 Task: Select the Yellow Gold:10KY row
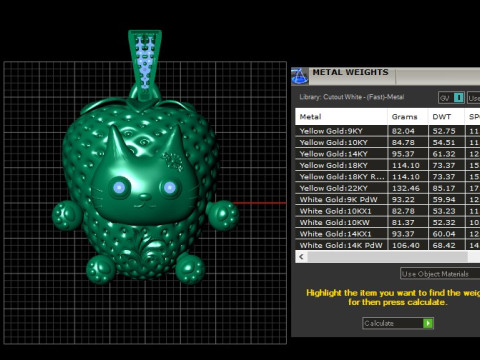(388, 143)
